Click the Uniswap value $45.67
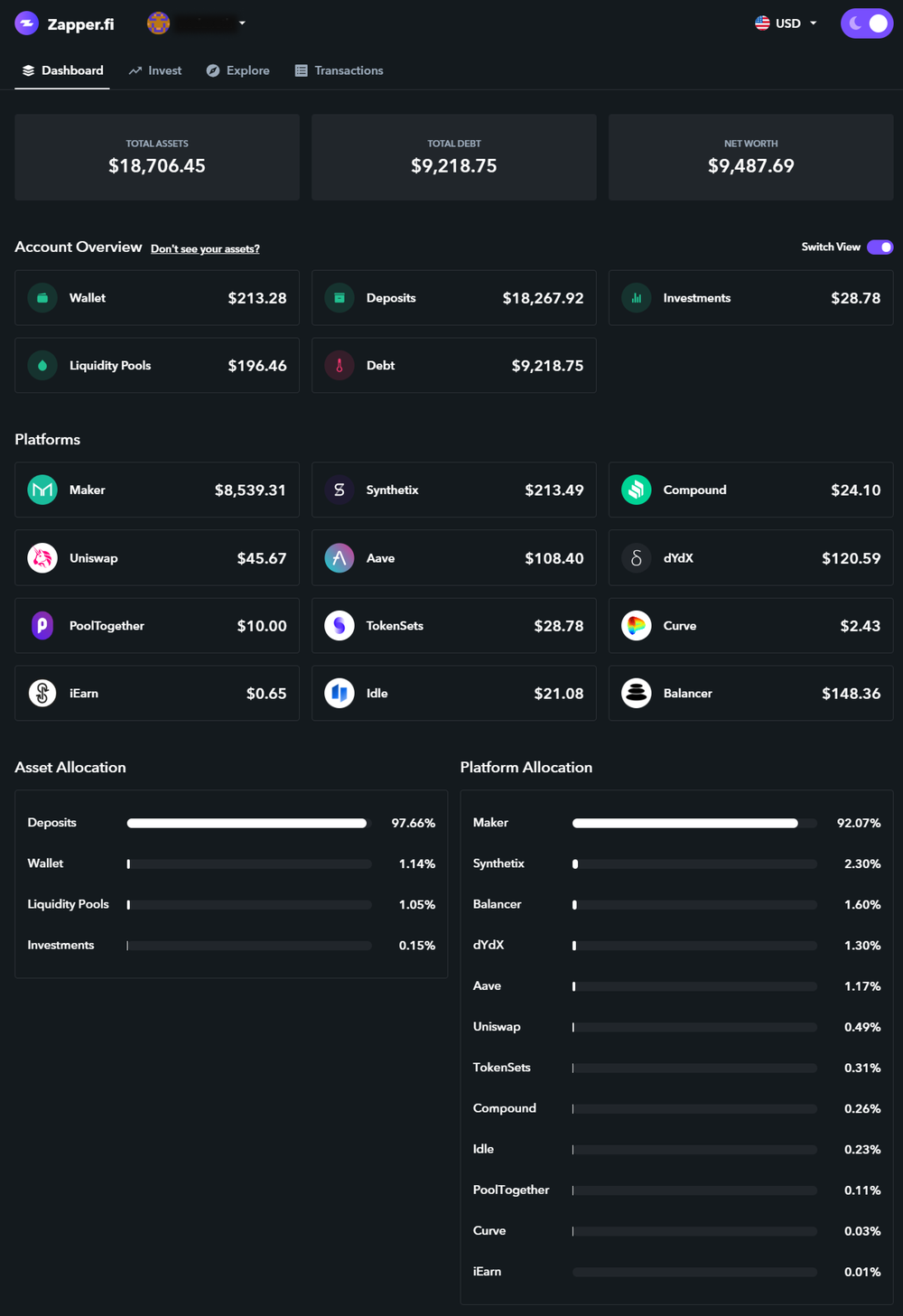Viewport: 903px width, 1316px height. [x=262, y=558]
